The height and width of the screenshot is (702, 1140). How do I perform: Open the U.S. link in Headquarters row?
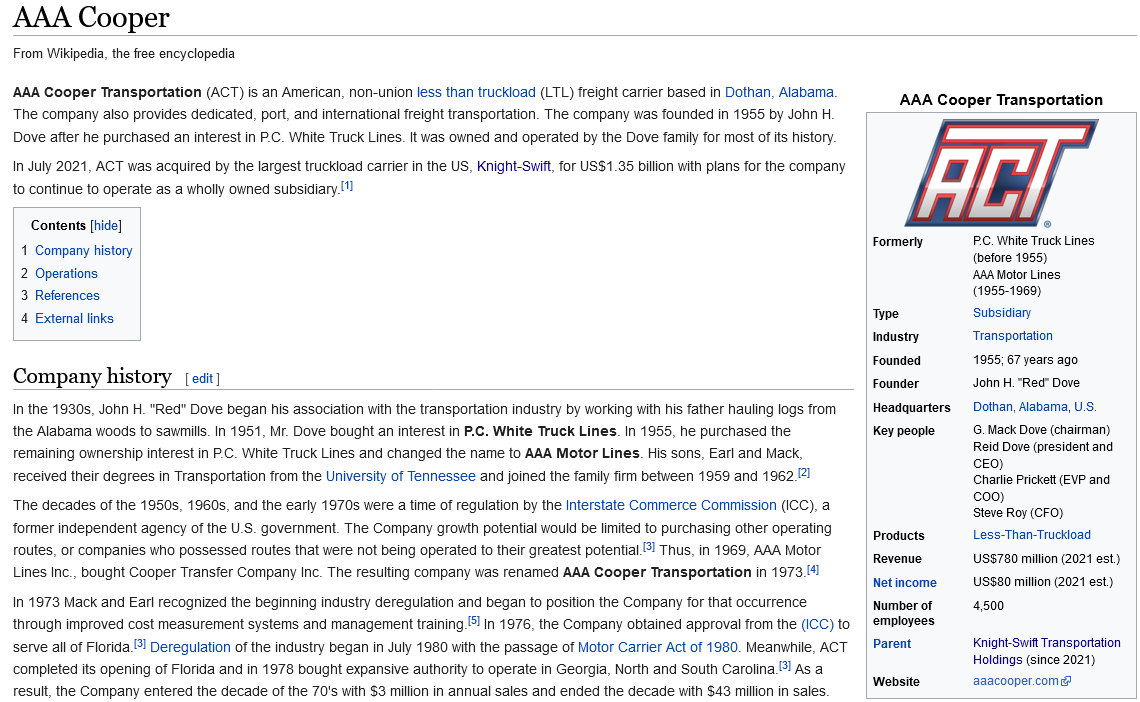(1085, 407)
